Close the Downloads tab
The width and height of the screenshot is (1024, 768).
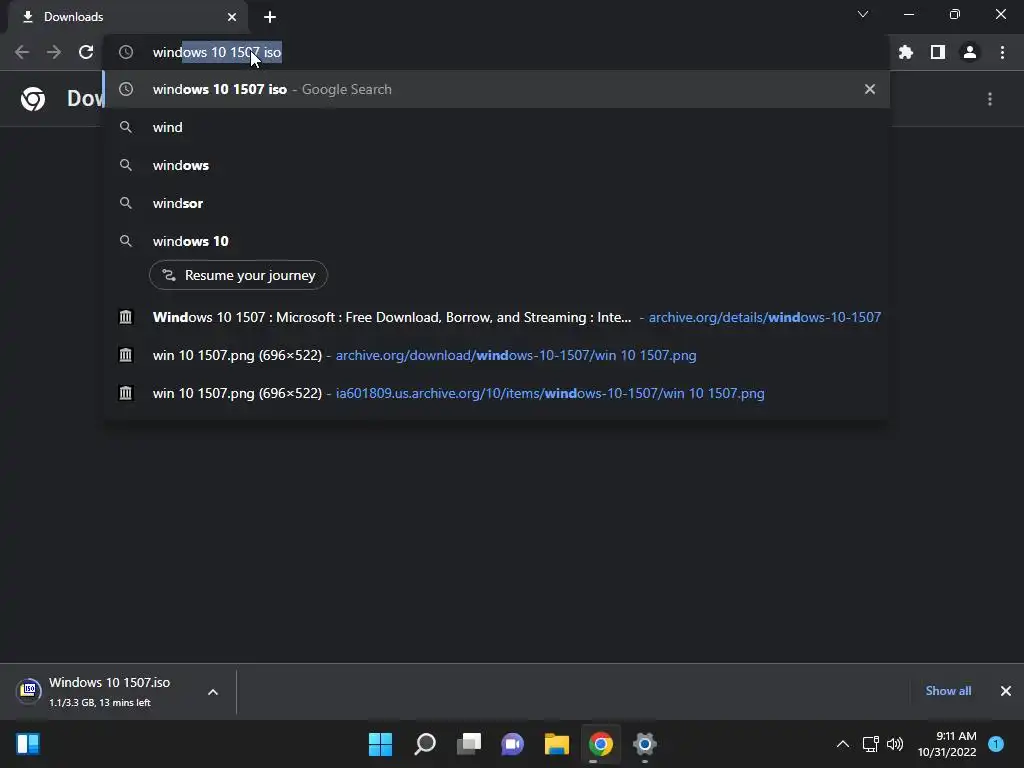coord(232,17)
